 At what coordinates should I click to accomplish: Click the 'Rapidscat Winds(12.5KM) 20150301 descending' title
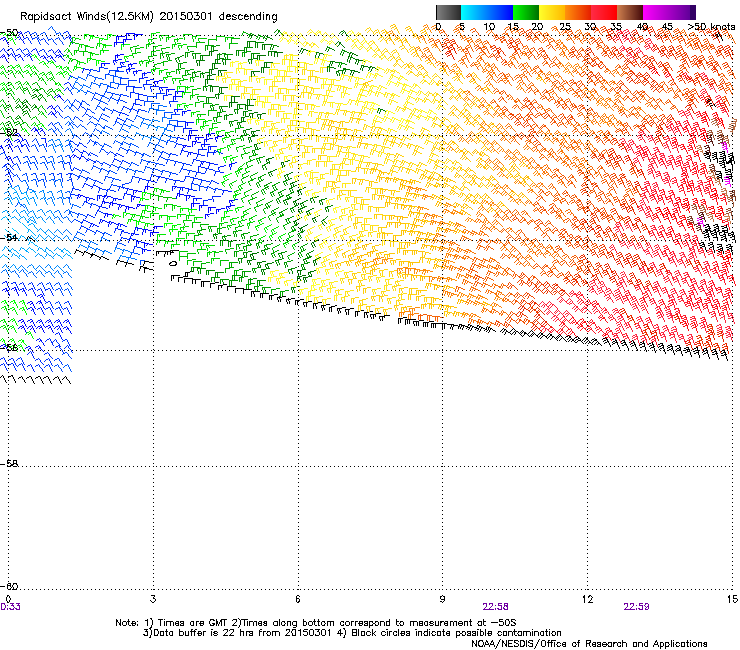click(x=149, y=17)
